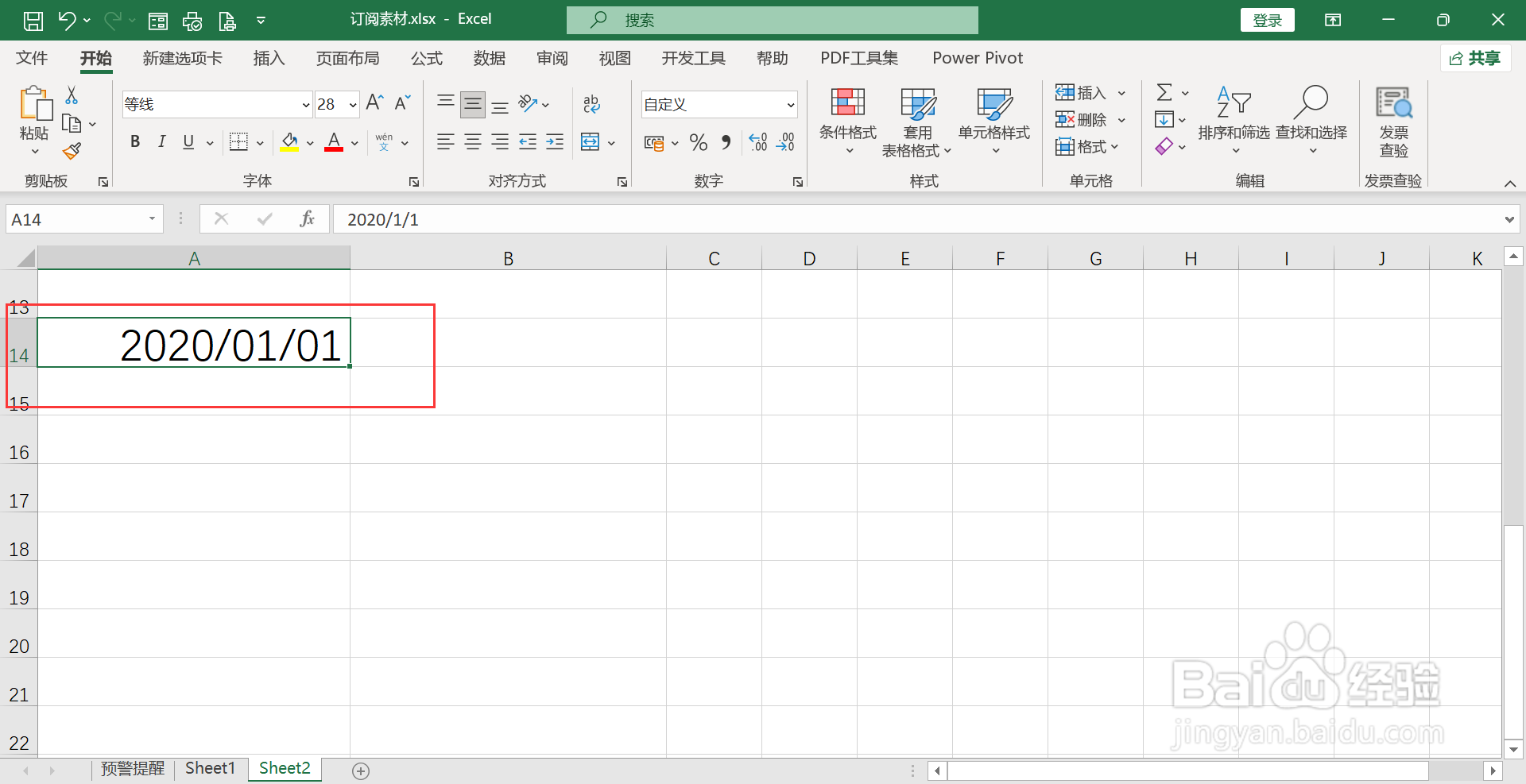
Task: Toggle Center horizontal alignment
Action: [473, 142]
